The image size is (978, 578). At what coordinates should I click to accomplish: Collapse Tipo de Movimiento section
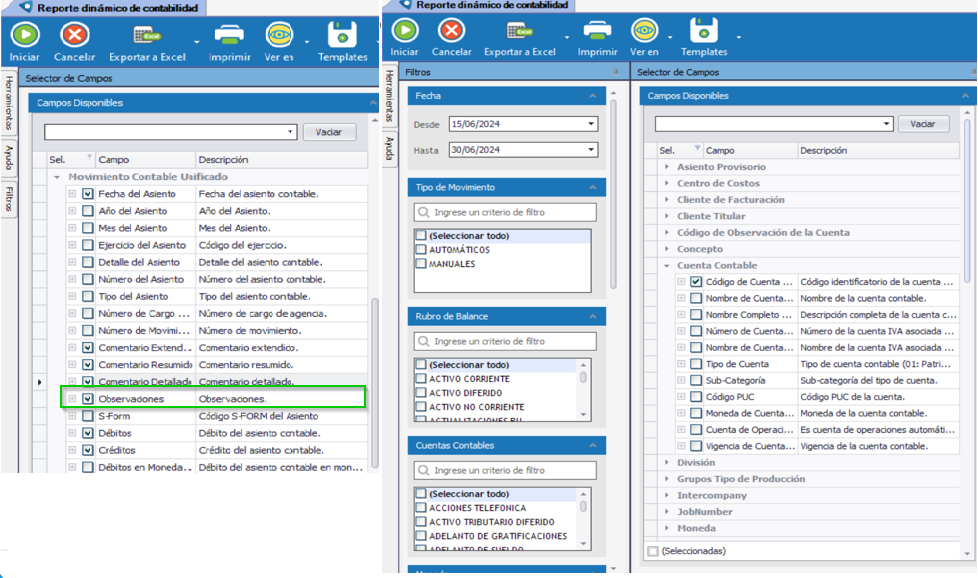click(593, 187)
